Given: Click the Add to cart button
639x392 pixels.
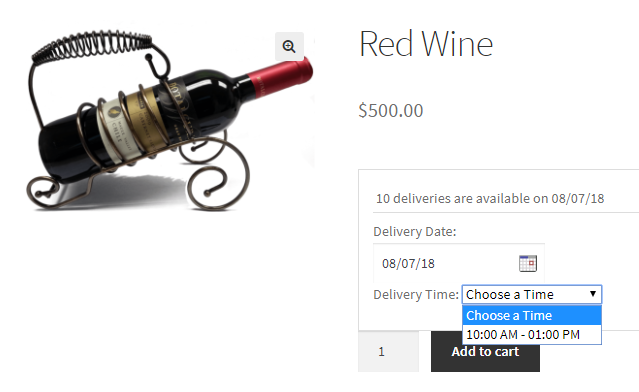Looking at the screenshot, I should click(485, 351).
